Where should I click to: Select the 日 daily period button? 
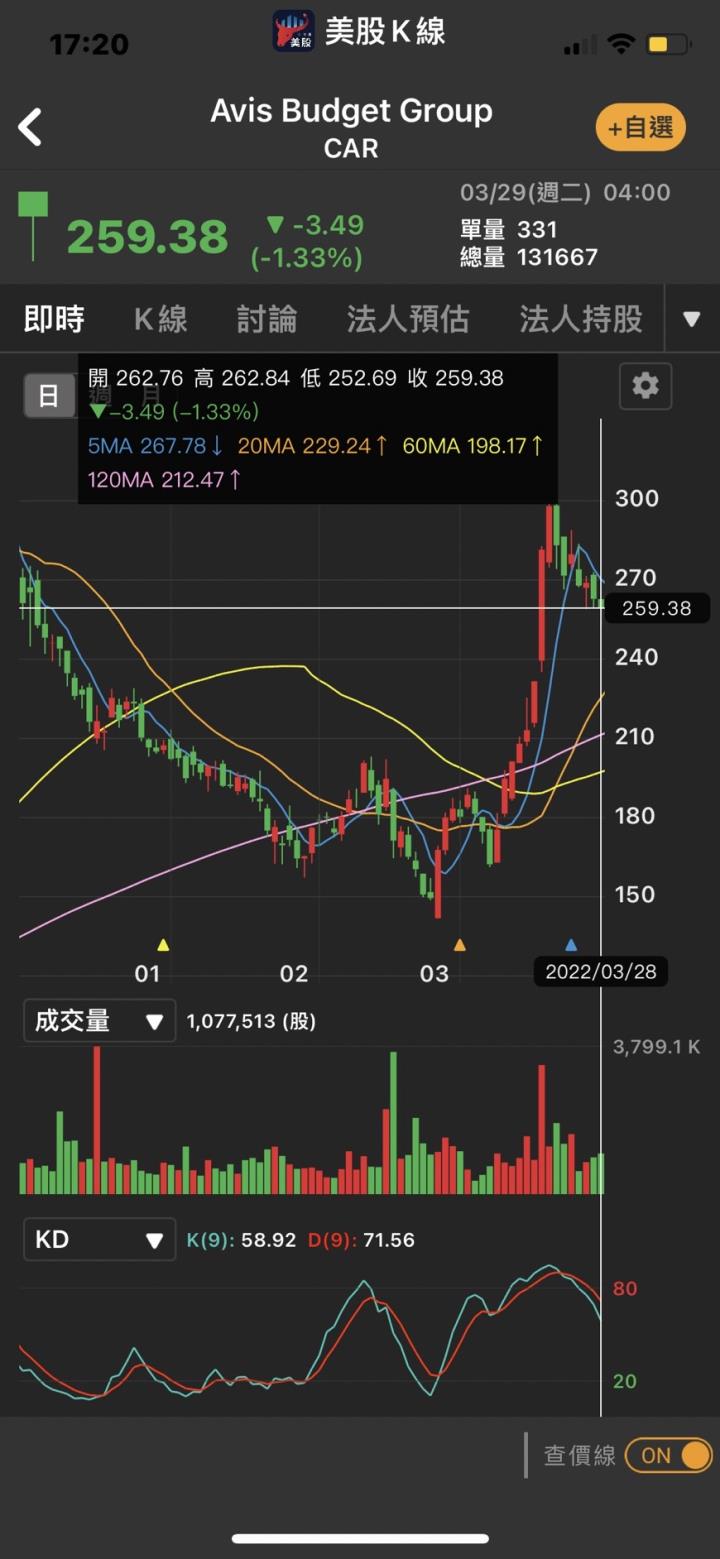[49, 397]
